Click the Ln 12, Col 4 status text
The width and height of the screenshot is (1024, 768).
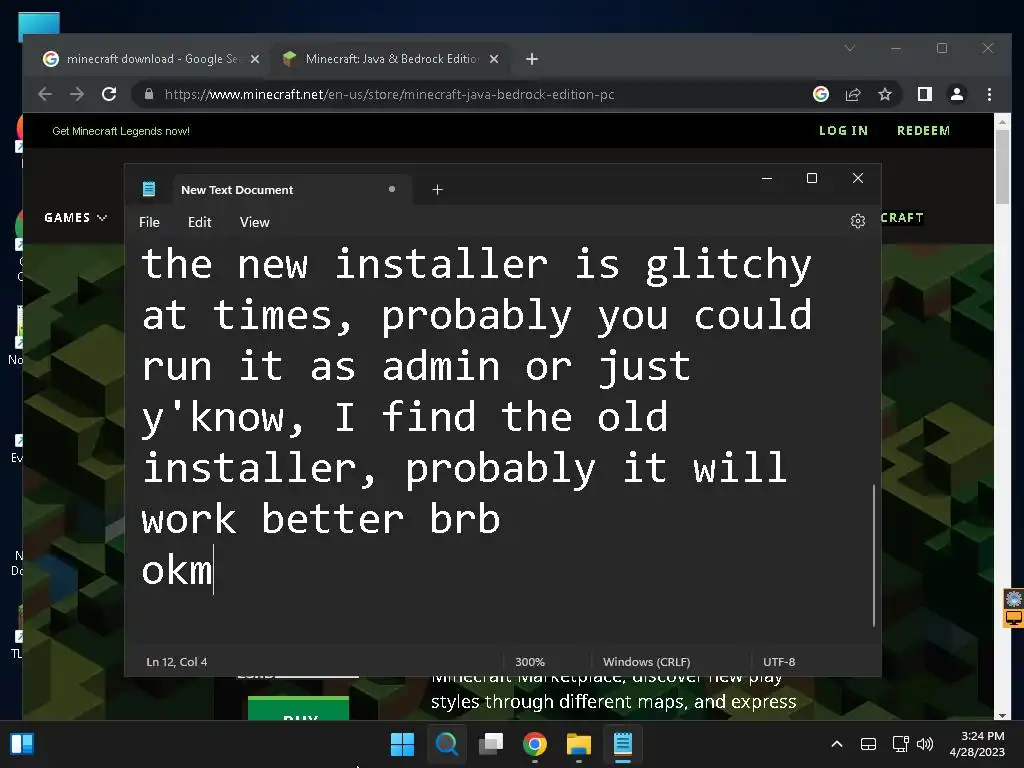tap(176, 662)
